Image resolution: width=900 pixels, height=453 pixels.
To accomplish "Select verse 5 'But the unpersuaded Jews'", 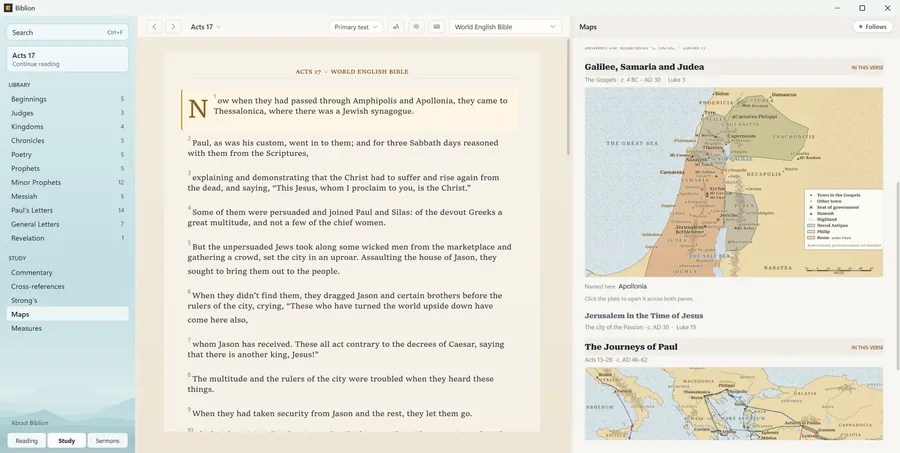I will pos(349,258).
